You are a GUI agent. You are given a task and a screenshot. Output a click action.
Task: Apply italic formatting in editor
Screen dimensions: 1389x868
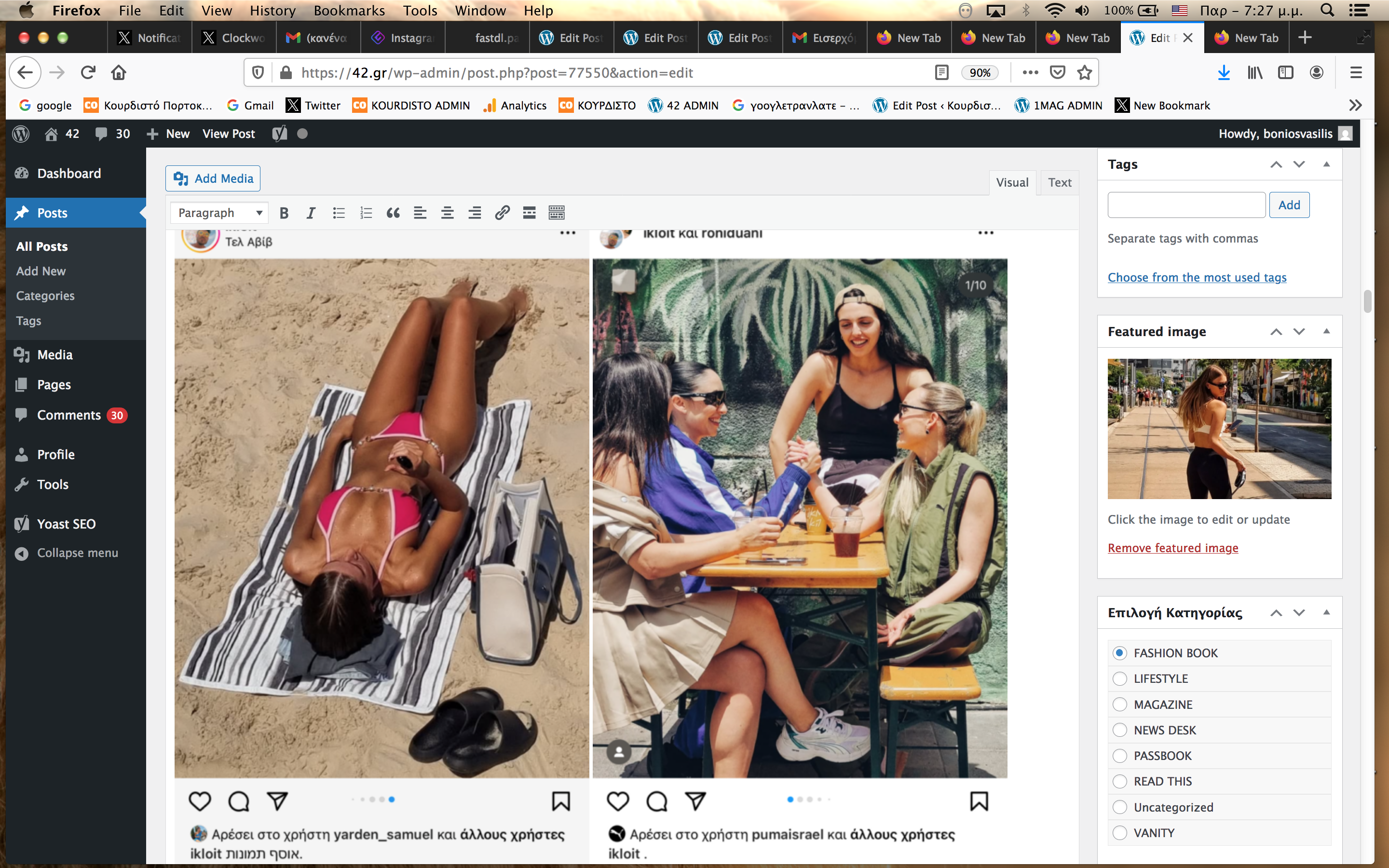click(x=311, y=213)
